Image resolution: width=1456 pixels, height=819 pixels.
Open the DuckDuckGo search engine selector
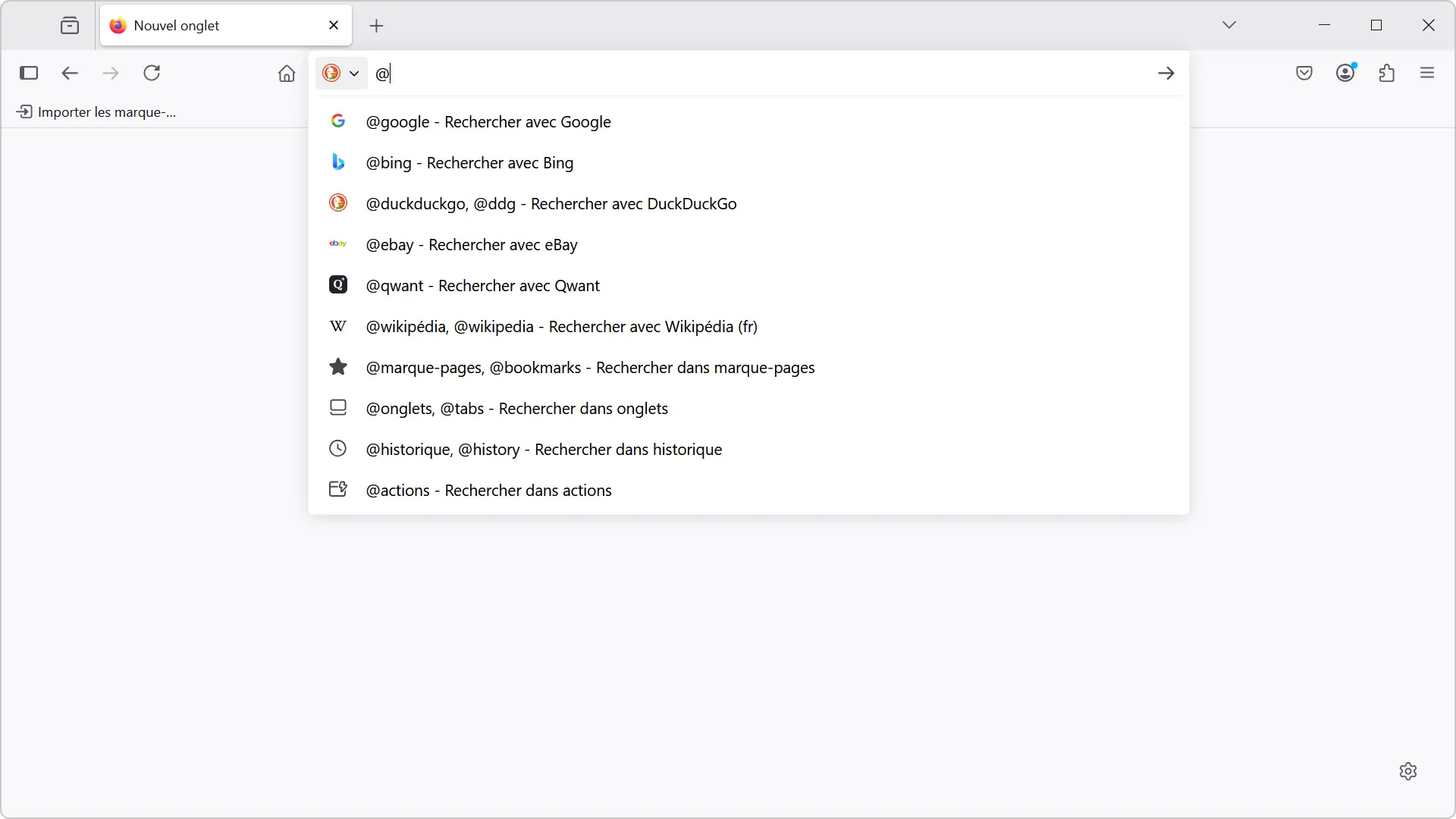click(x=341, y=74)
